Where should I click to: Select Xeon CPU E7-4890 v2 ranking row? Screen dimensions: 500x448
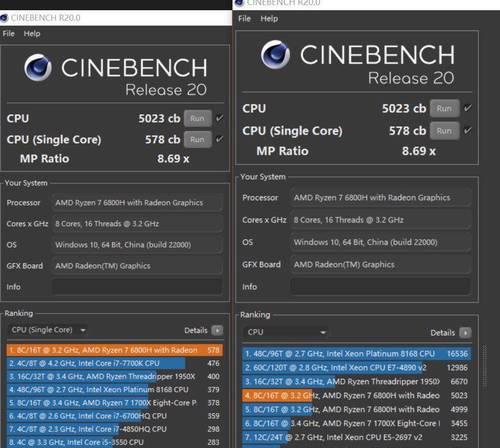coord(357,368)
